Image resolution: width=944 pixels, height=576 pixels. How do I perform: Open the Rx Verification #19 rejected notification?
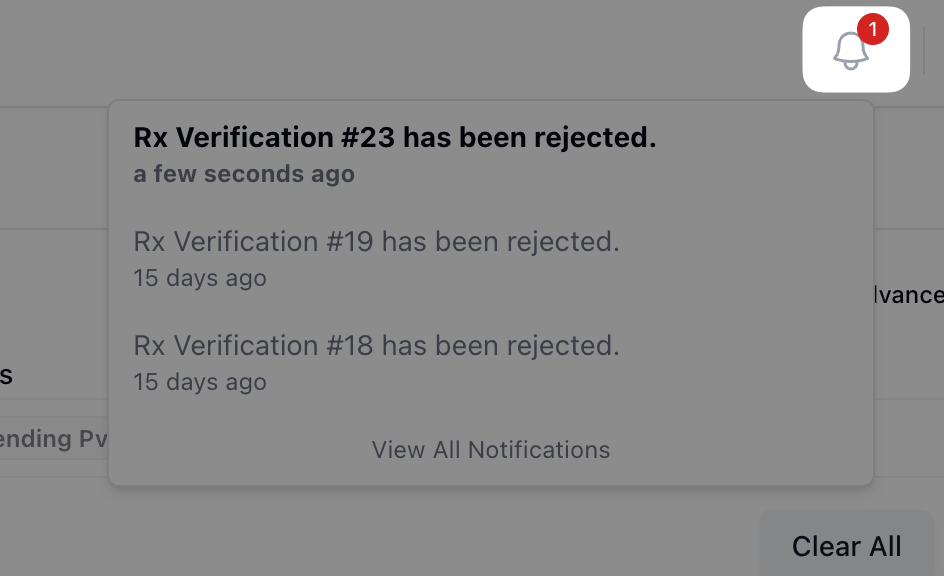pos(376,242)
